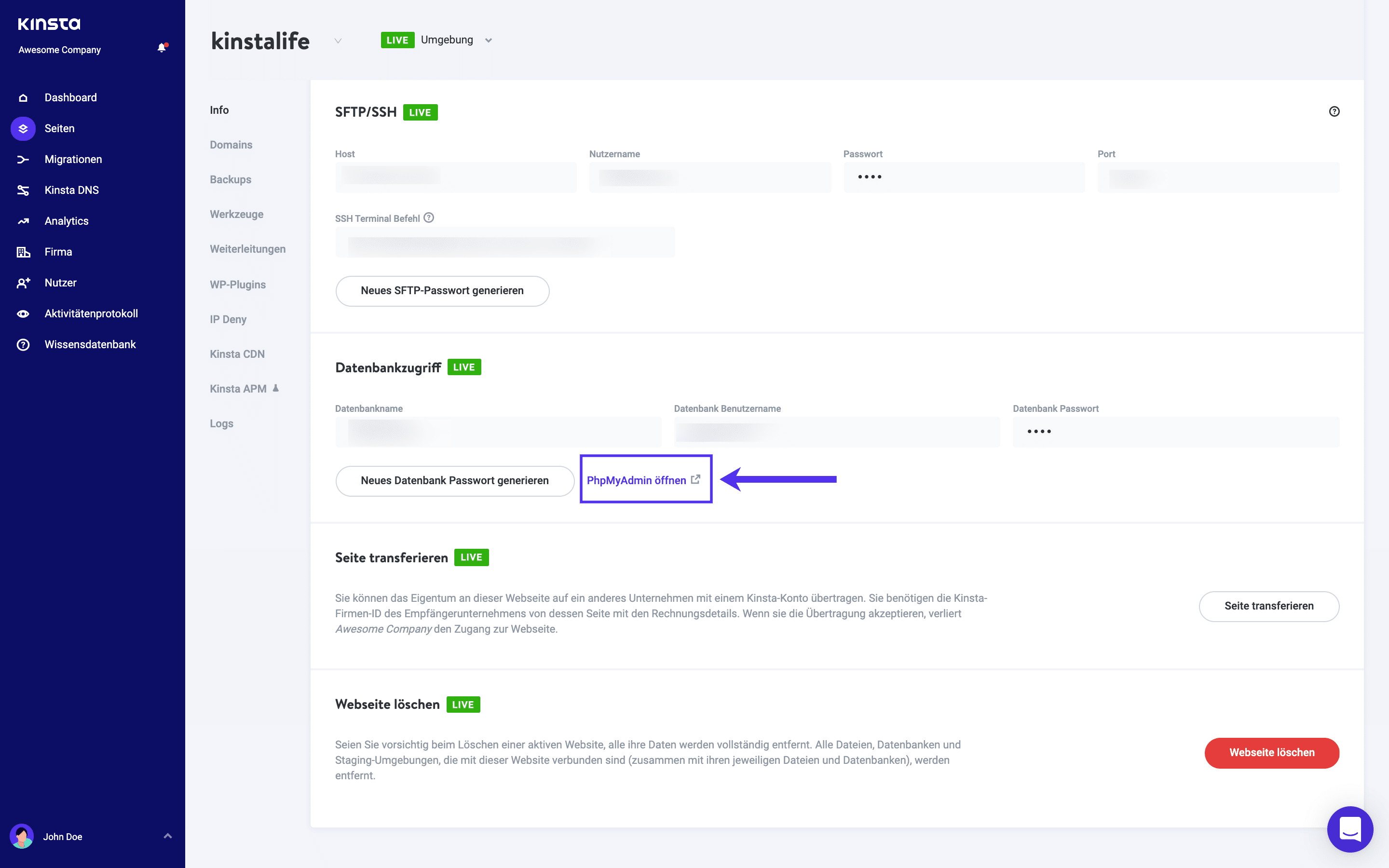Click Webseite löschen red delete button

tap(1272, 752)
